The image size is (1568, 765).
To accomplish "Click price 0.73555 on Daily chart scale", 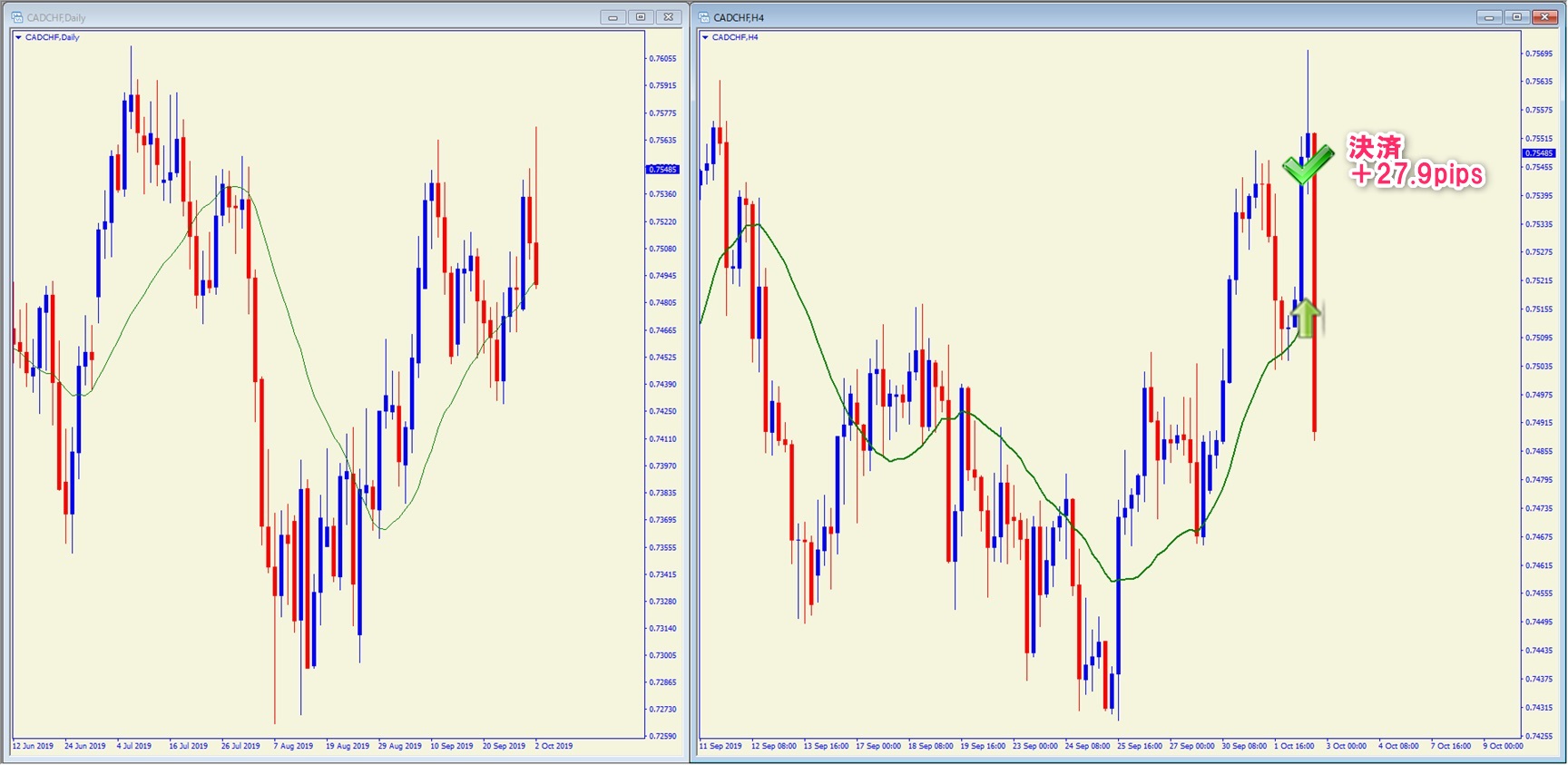I will click(662, 547).
